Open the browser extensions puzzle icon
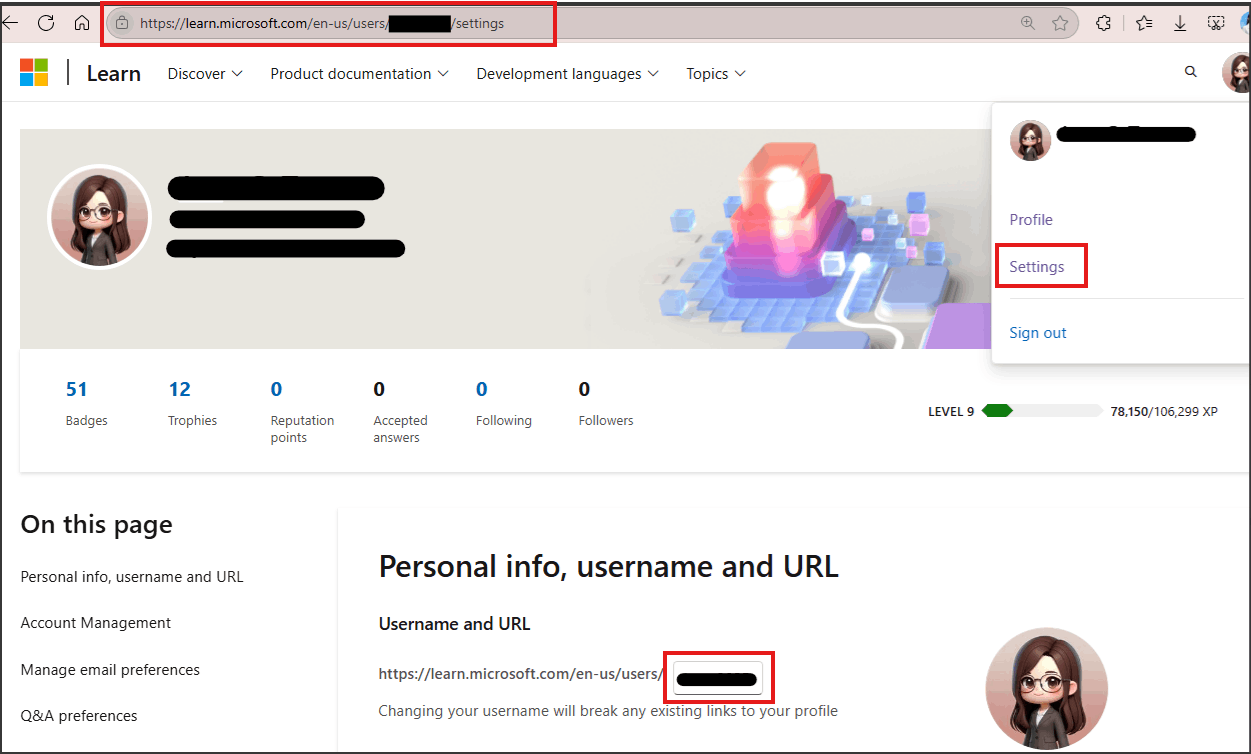Viewport: 1251px width, 754px height. [x=1104, y=23]
